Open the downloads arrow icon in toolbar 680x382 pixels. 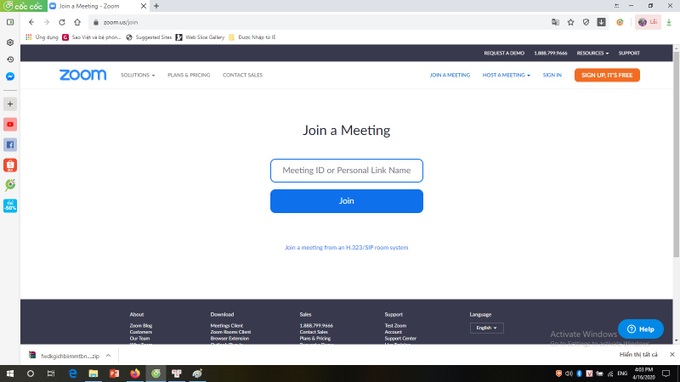click(601, 22)
